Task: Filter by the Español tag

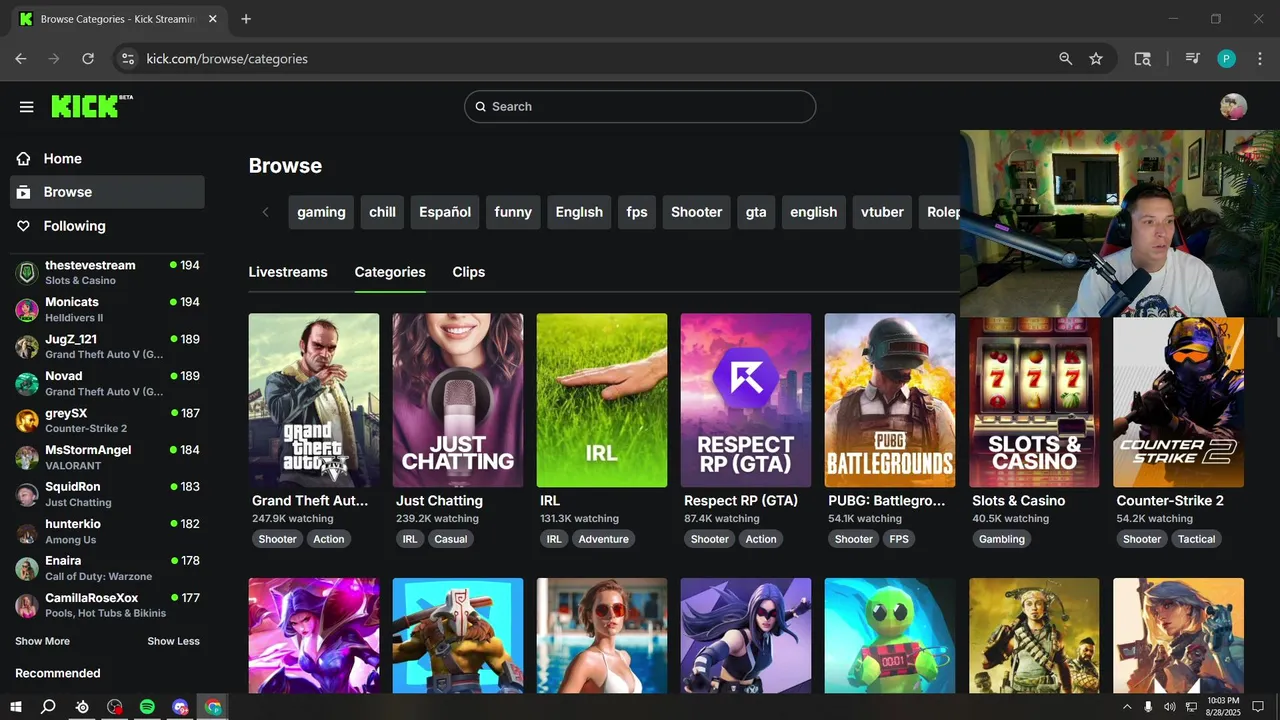Action: click(x=445, y=212)
